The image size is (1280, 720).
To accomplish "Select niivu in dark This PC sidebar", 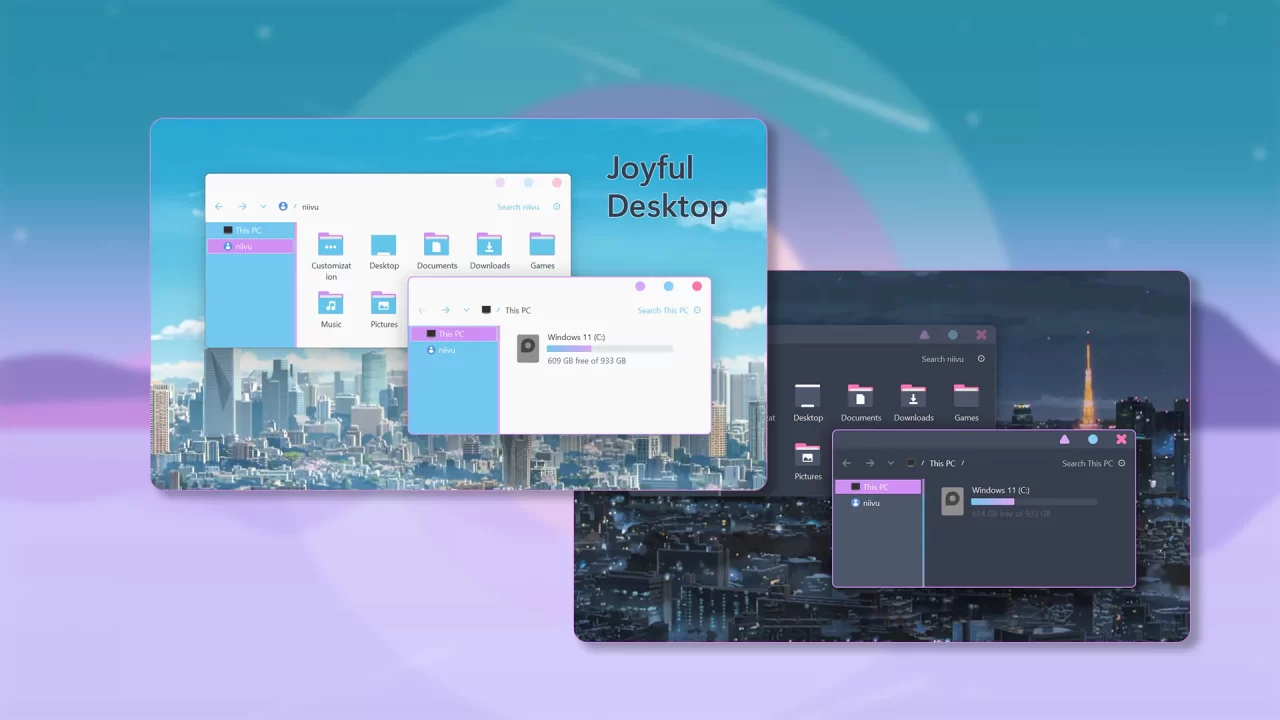I will (878, 503).
